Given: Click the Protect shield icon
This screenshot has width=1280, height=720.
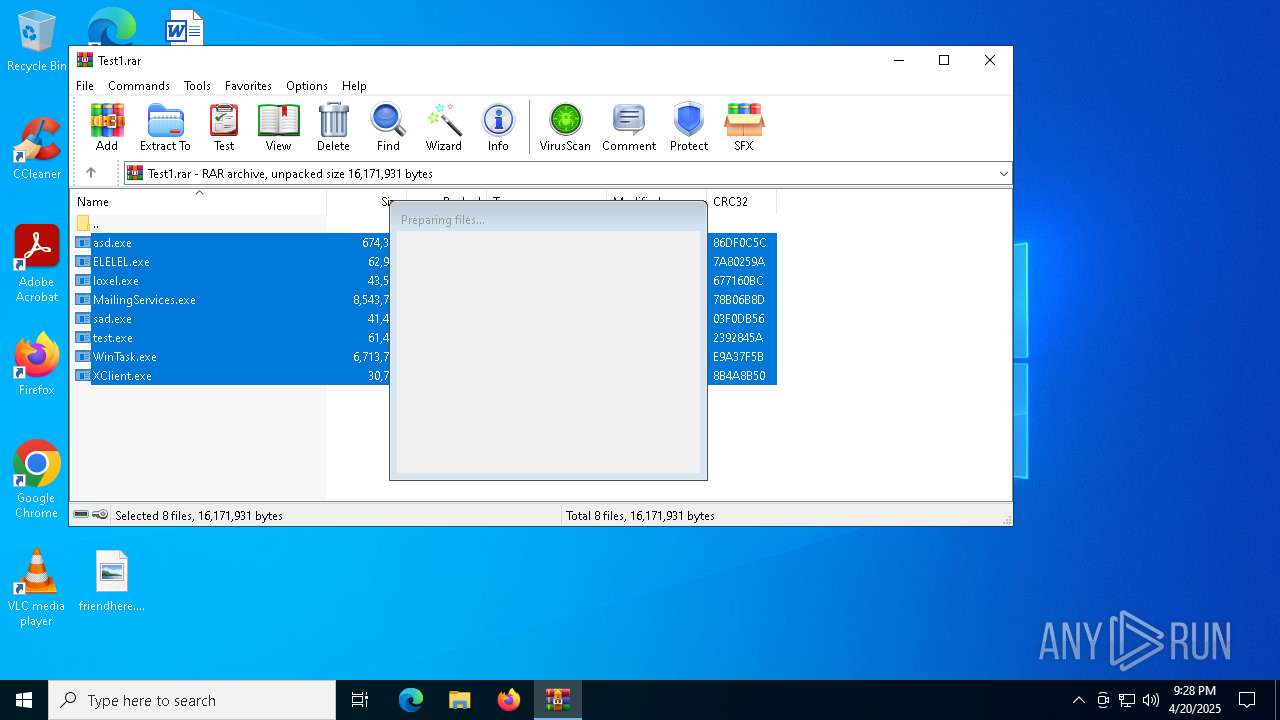Looking at the screenshot, I should coord(689,127).
